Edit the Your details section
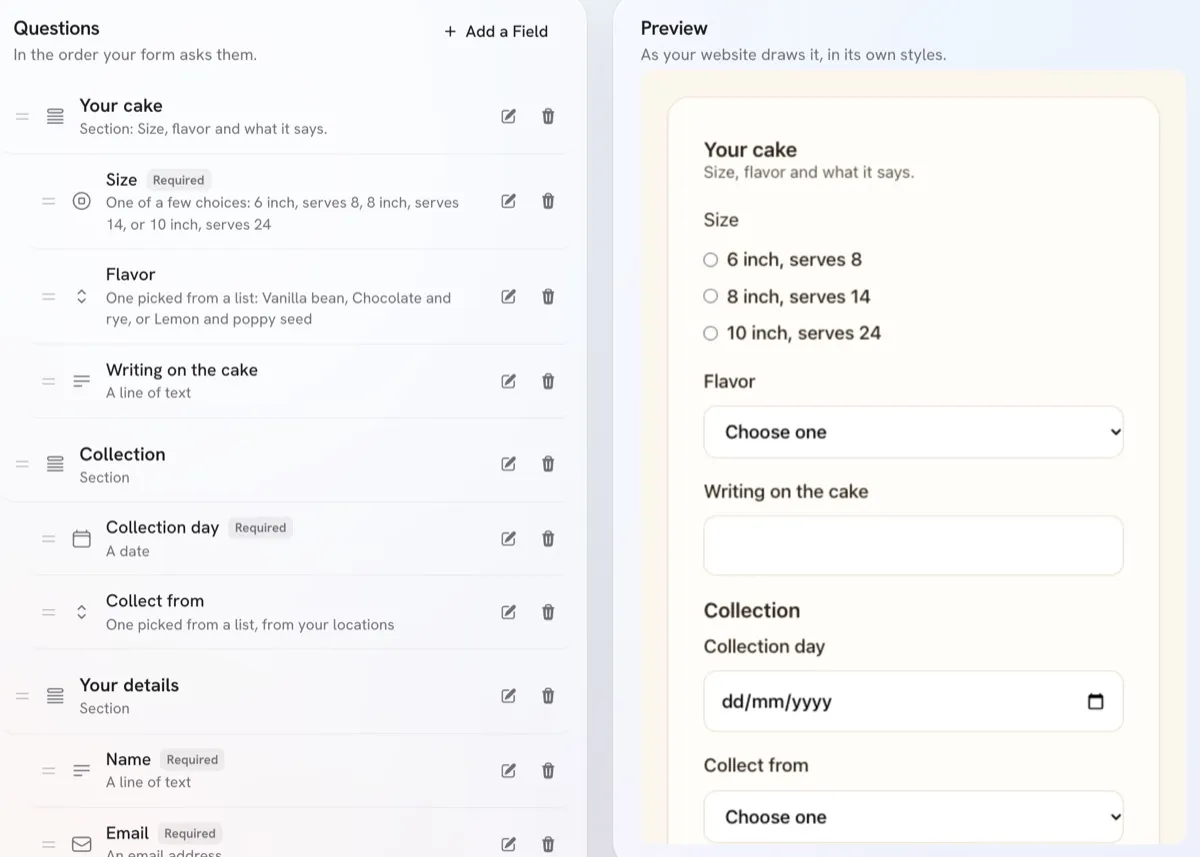Image resolution: width=1200 pixels, height=857 pixels. tap(508, 696)
